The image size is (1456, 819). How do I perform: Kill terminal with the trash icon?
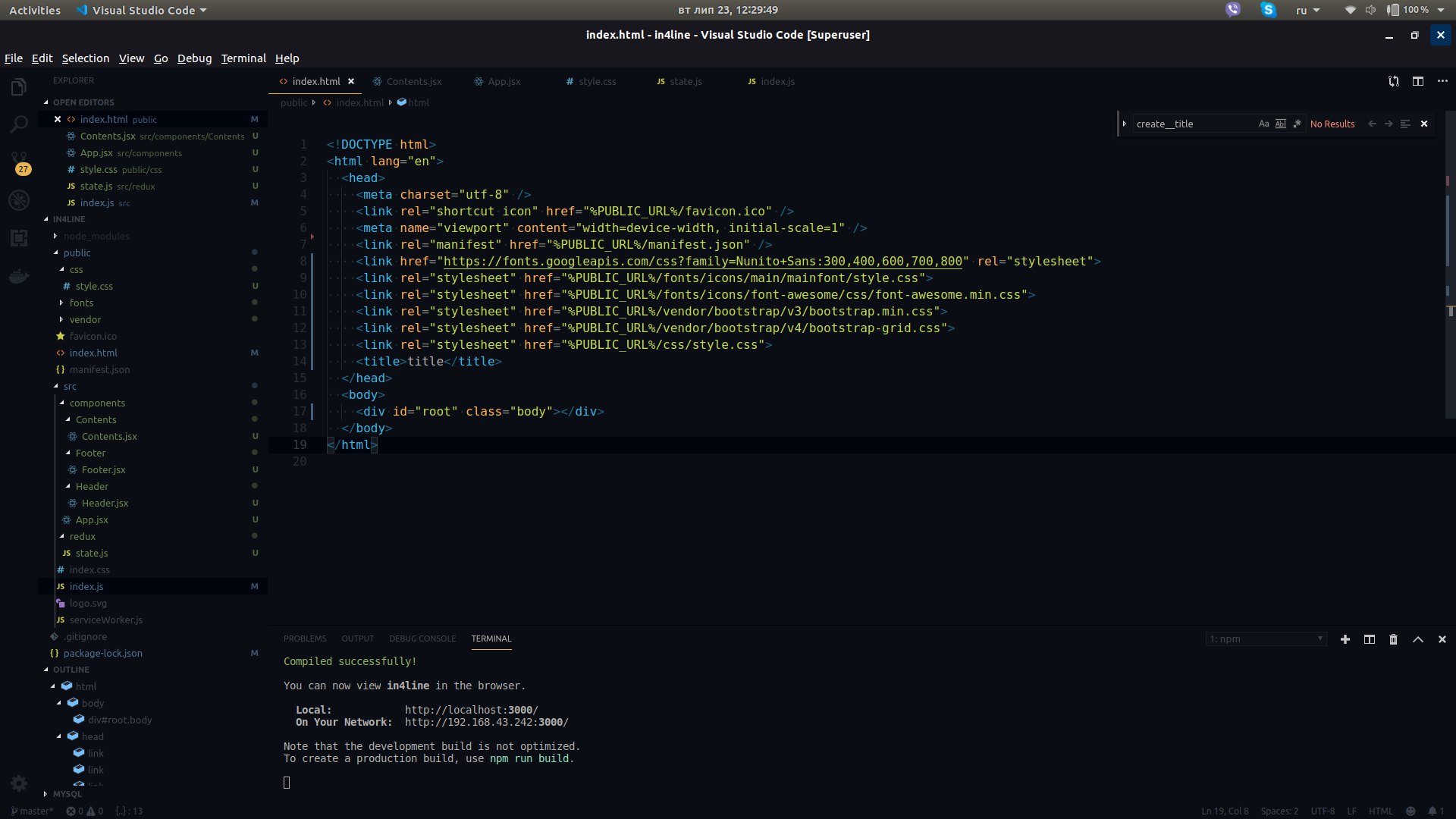point(1393,639)
